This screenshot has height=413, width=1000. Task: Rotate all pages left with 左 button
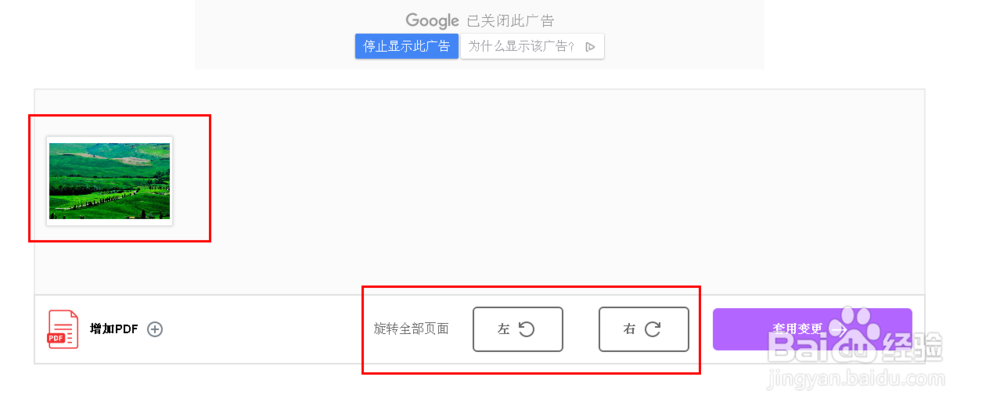pos(518,329)
